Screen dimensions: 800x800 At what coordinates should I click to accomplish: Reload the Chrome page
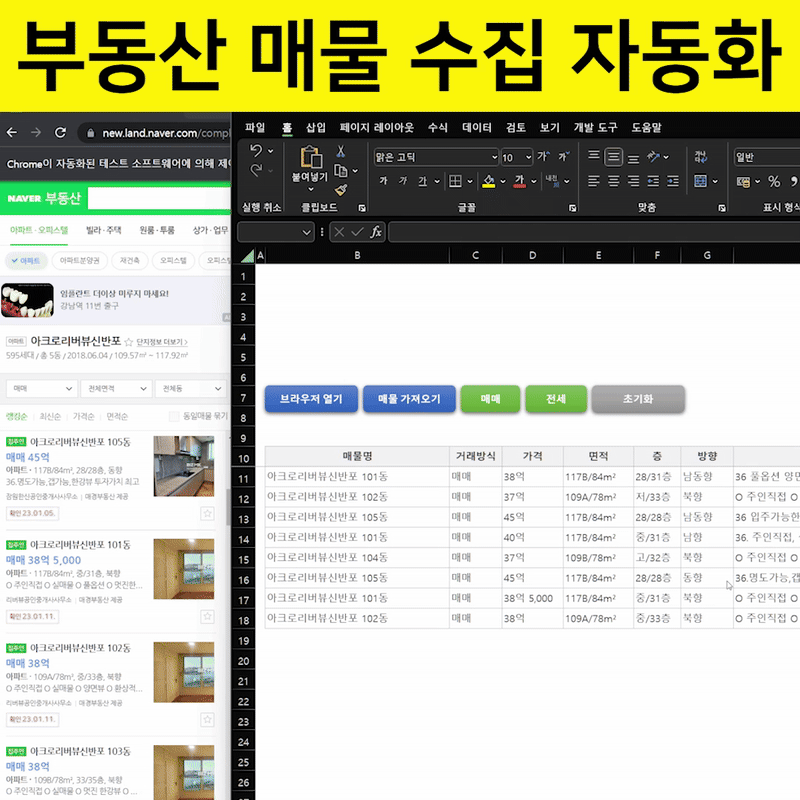[x=60, y=133]
